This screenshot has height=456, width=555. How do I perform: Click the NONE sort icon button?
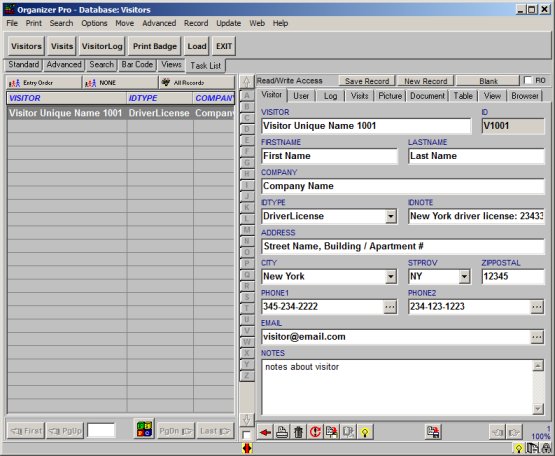120,83
